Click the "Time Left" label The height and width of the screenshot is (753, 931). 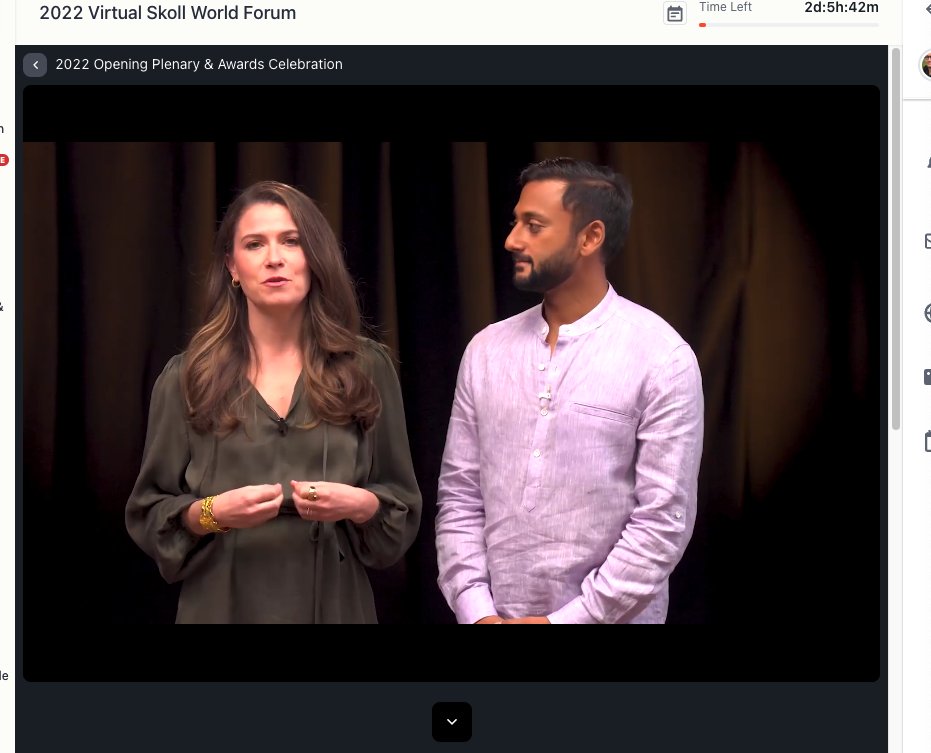point(725,7)
